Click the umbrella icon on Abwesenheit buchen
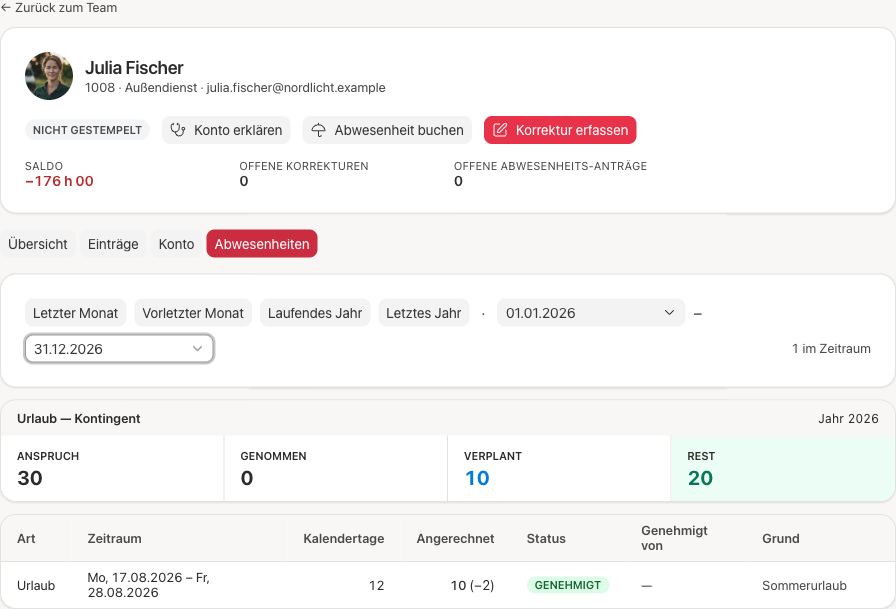 click(318, 130)
